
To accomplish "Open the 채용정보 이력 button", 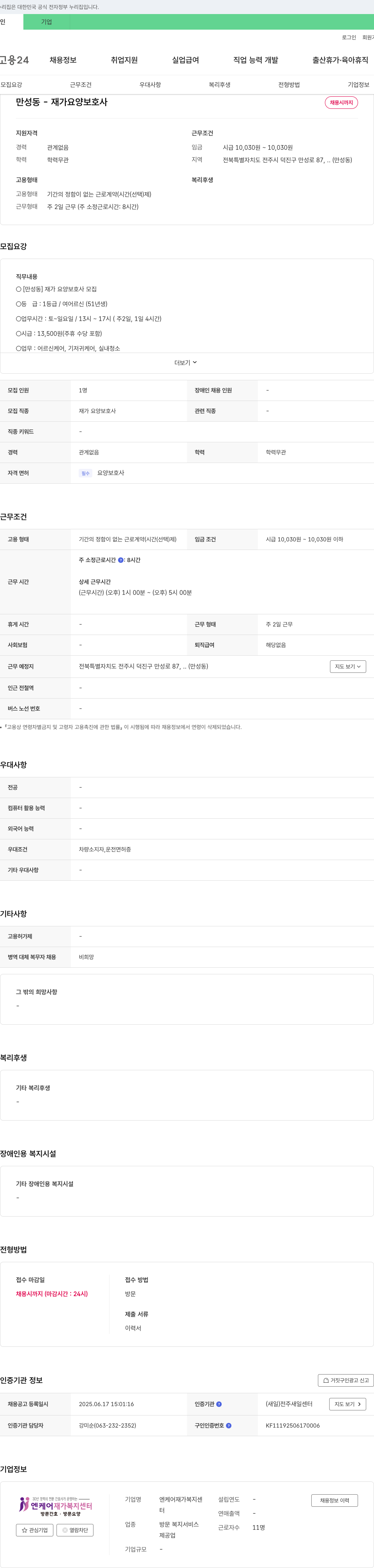I will tap(335, 1501).
